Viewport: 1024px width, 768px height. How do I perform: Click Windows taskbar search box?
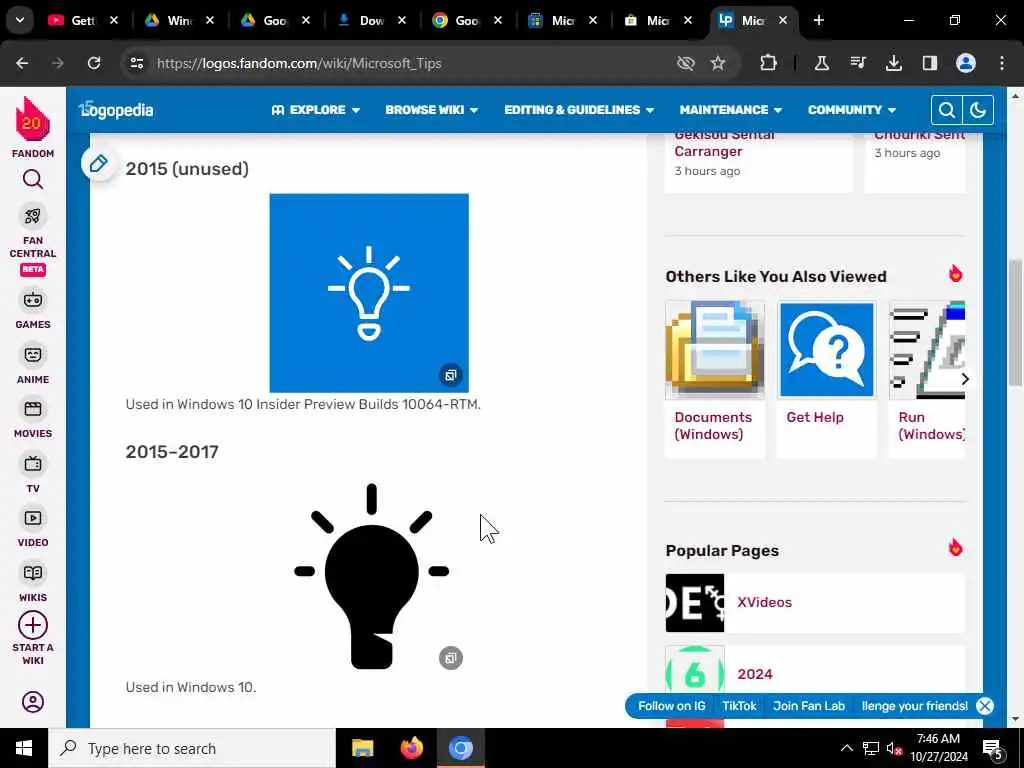pyautogui.click(x=192, y=748)
